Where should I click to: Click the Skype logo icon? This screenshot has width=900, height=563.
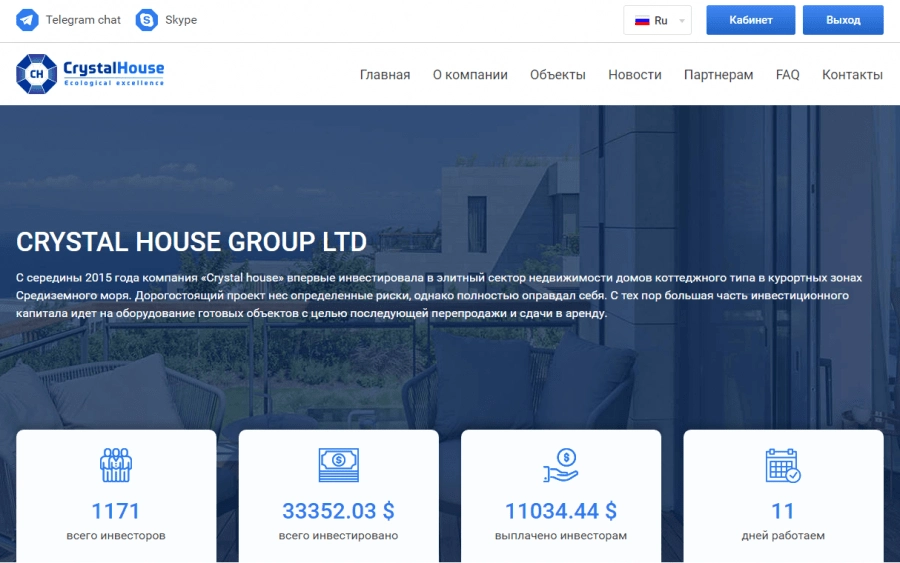coord(146,20)
